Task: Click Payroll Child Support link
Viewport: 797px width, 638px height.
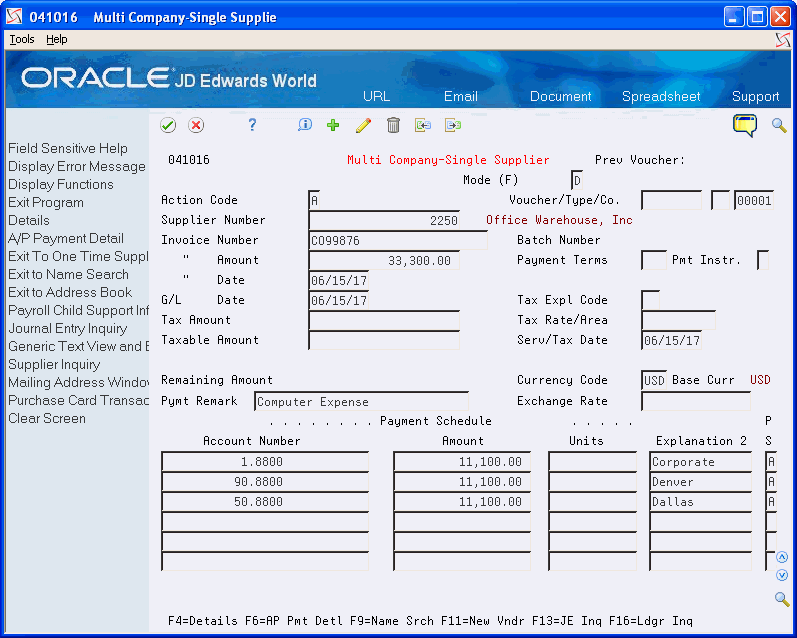Action: pos(78,310)
